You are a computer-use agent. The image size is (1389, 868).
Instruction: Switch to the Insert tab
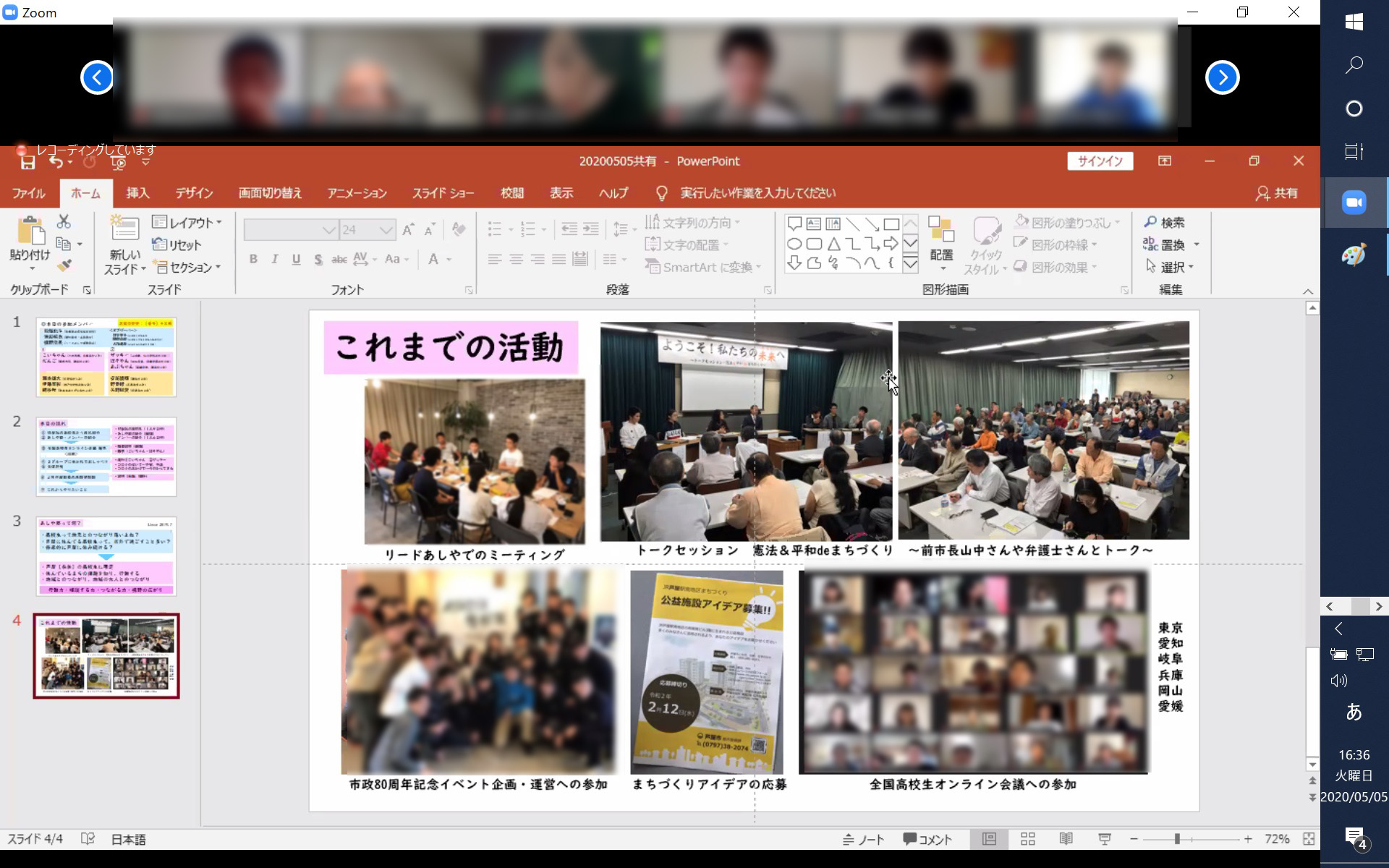click(x=137, y=193)
